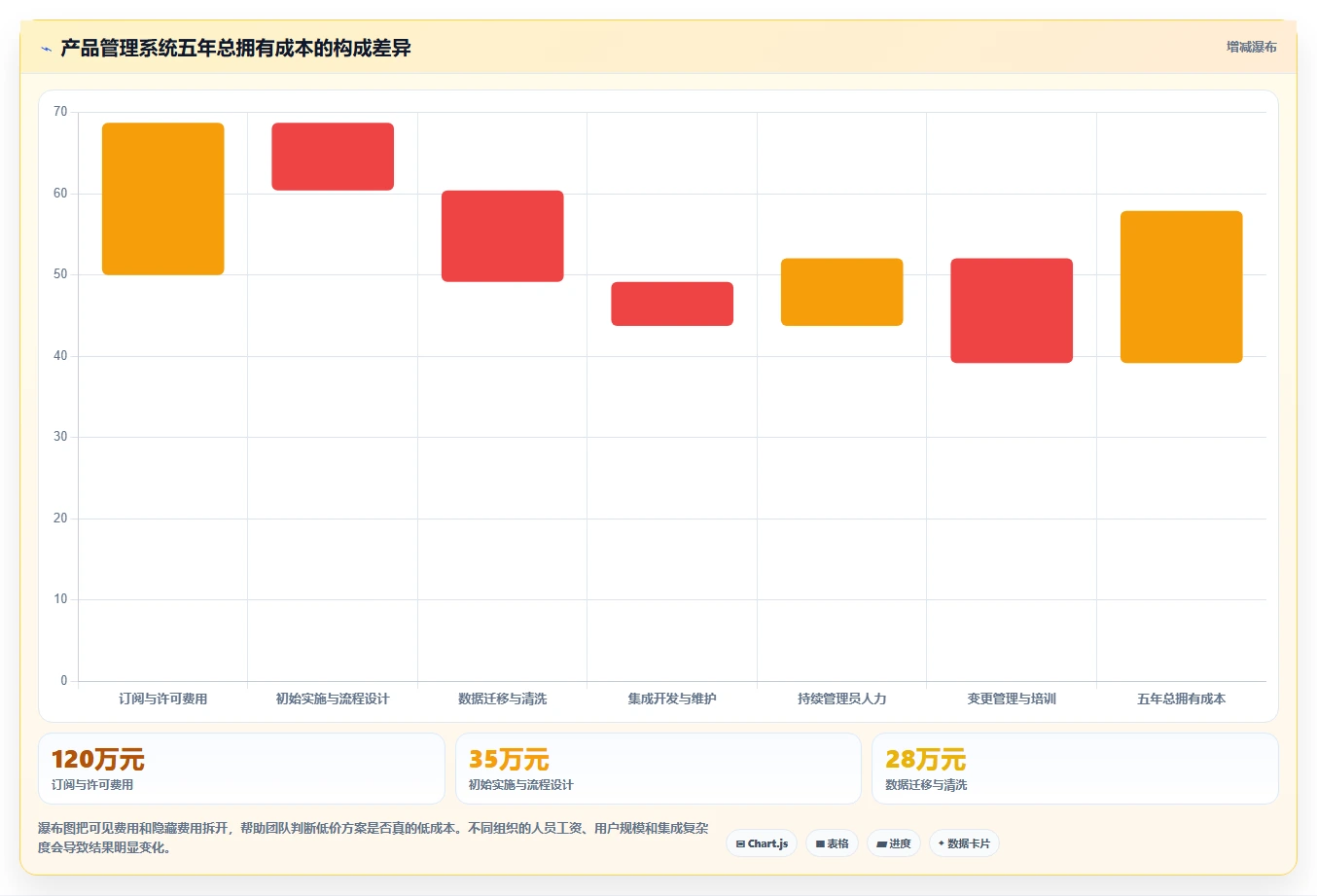This screenshot has height=896, width=1317.
Task: Click the 表格 tag chip
Action: pos(832,843)
